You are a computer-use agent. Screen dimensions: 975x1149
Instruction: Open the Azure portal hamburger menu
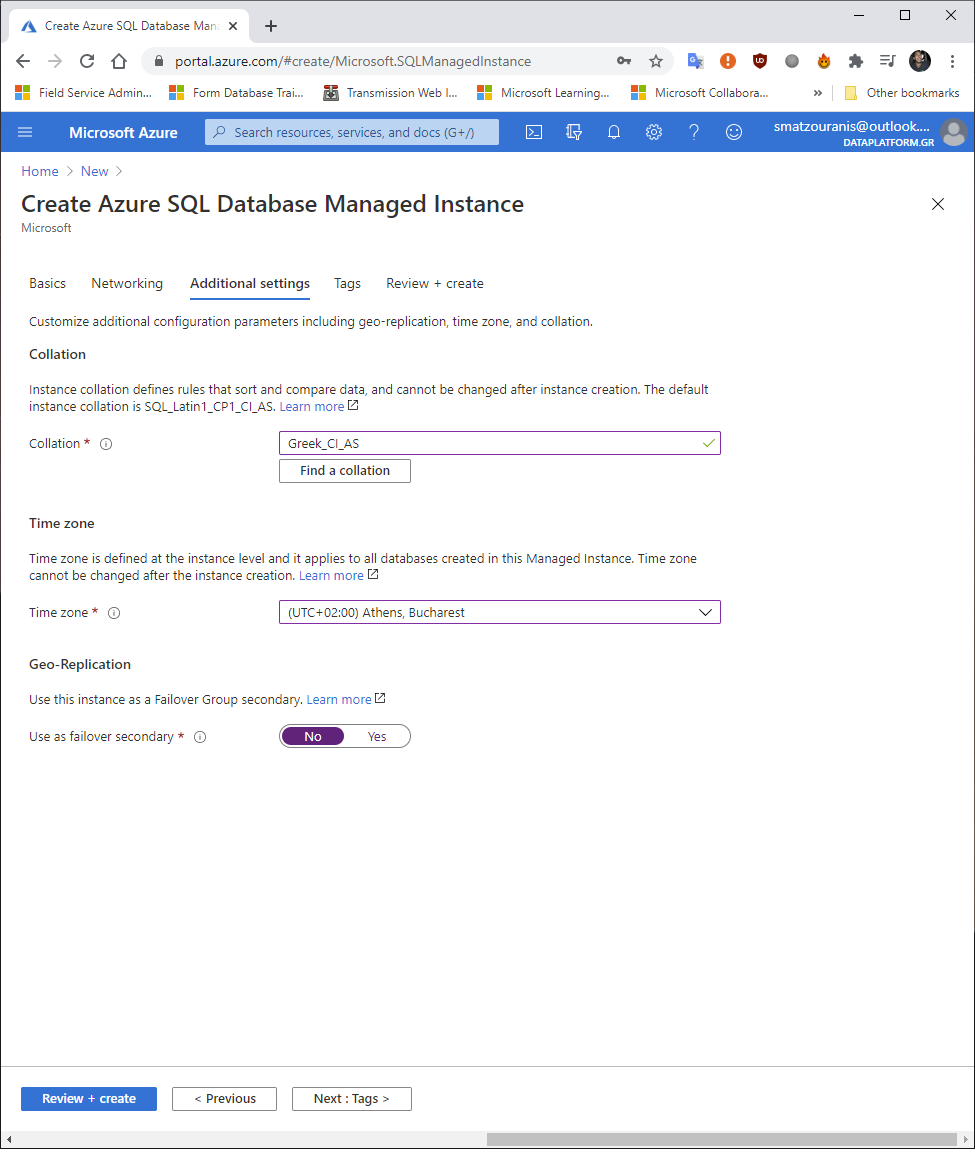[x=24, y=131]
